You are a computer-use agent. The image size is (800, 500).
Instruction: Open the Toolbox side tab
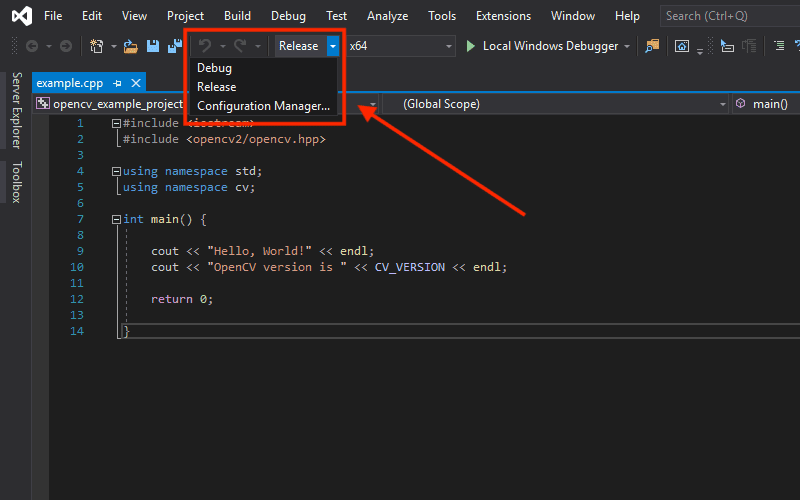point(17,182)
